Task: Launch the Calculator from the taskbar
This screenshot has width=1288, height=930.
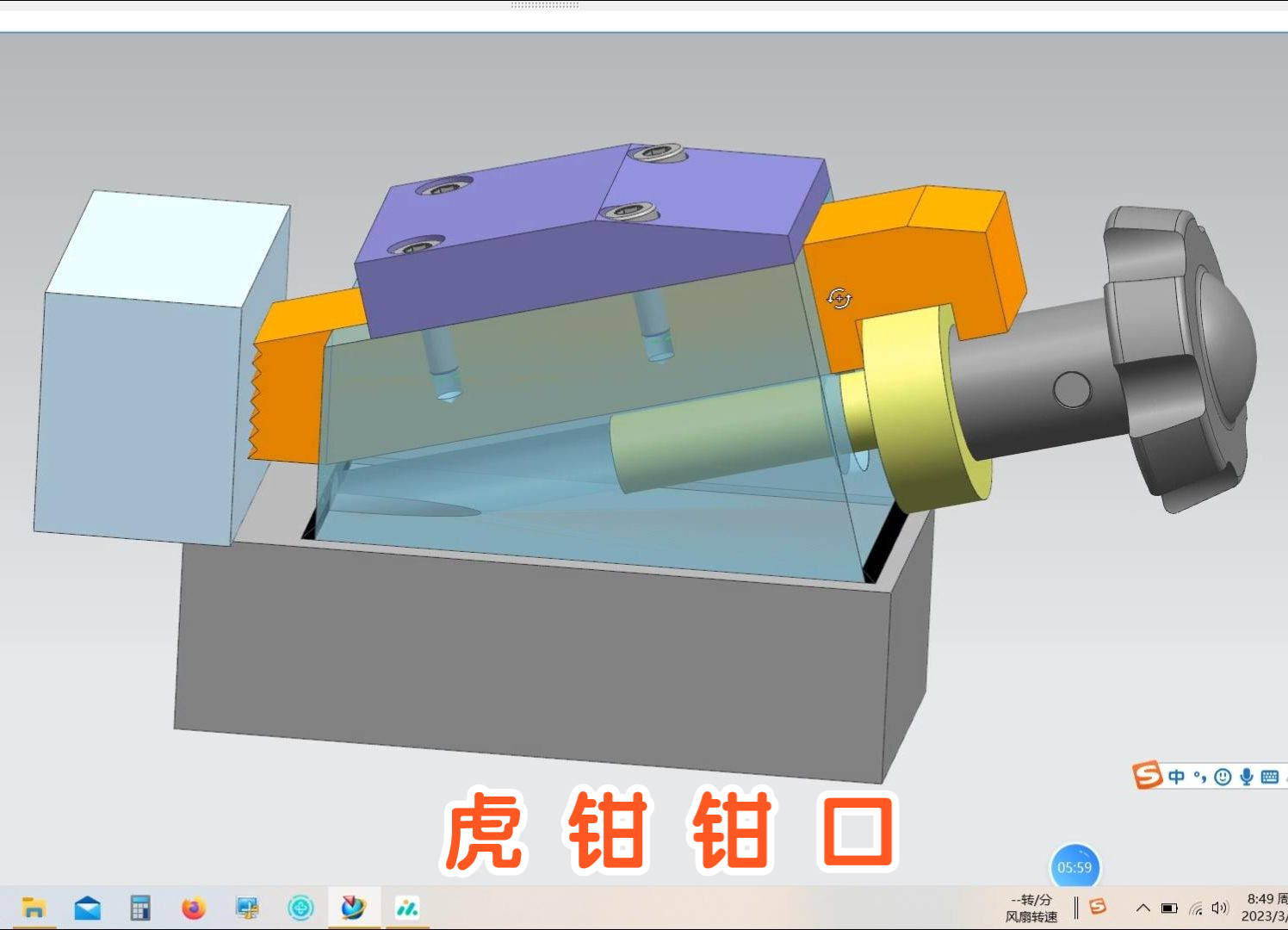Action: coord(140,908)
